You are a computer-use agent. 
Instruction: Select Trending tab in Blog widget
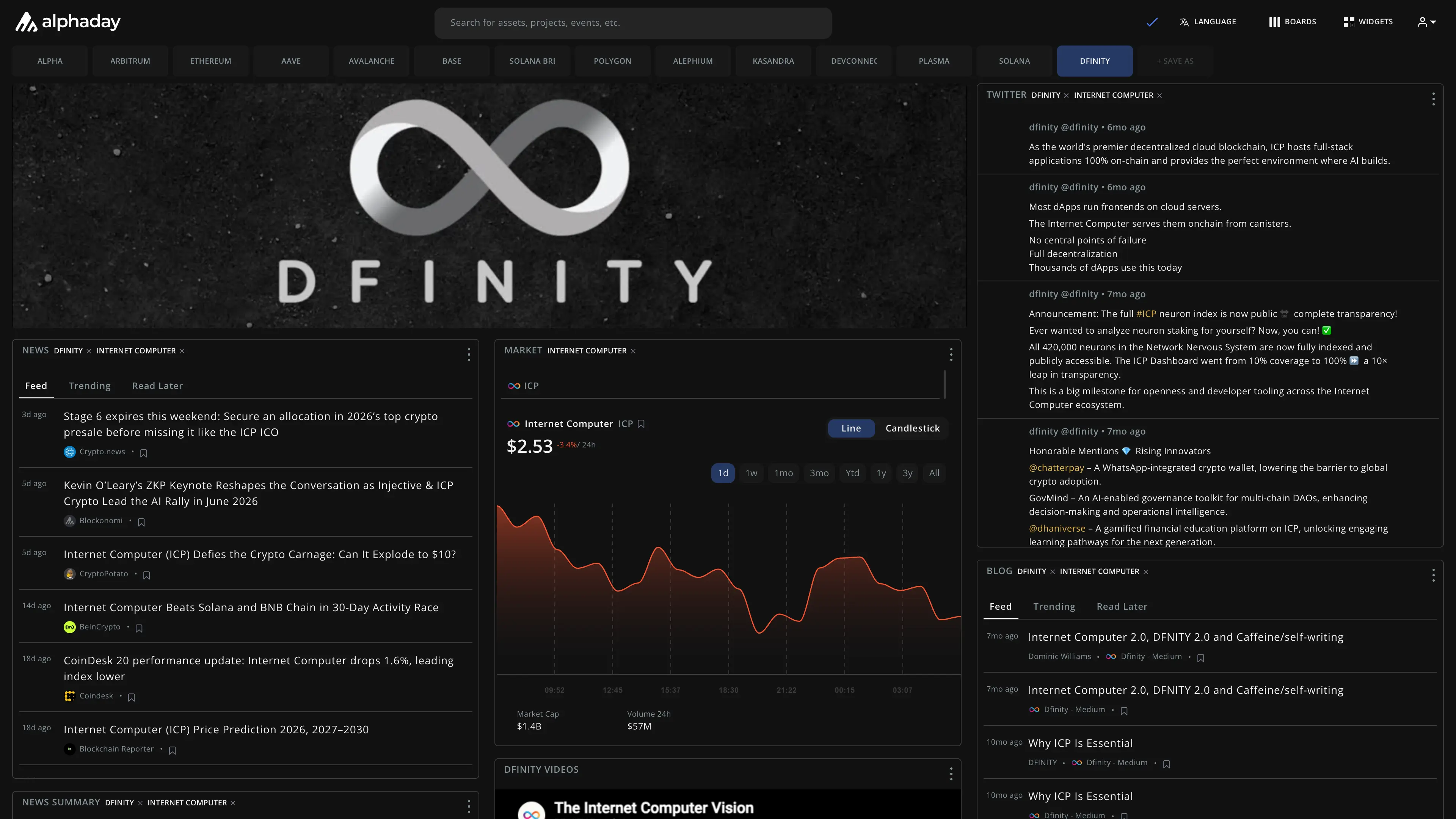[x=1054, y=607]
